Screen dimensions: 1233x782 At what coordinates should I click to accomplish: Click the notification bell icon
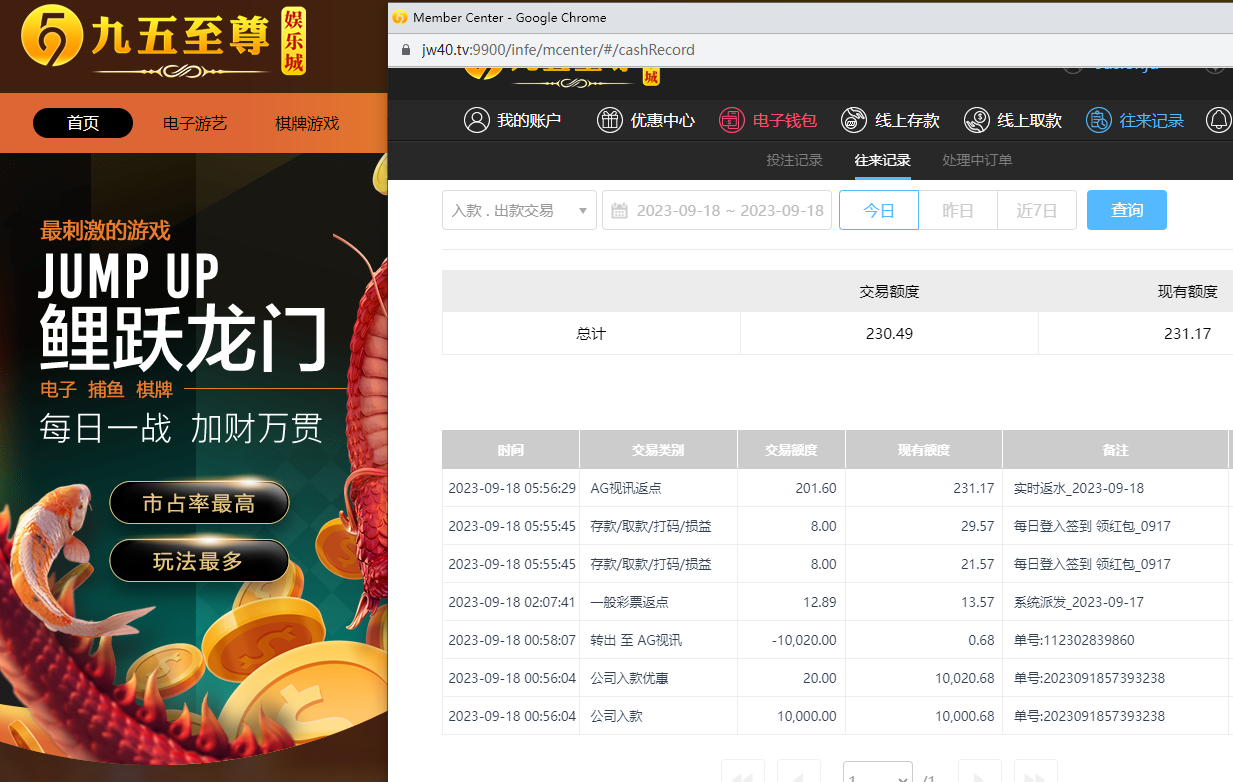coord(1219,120)
